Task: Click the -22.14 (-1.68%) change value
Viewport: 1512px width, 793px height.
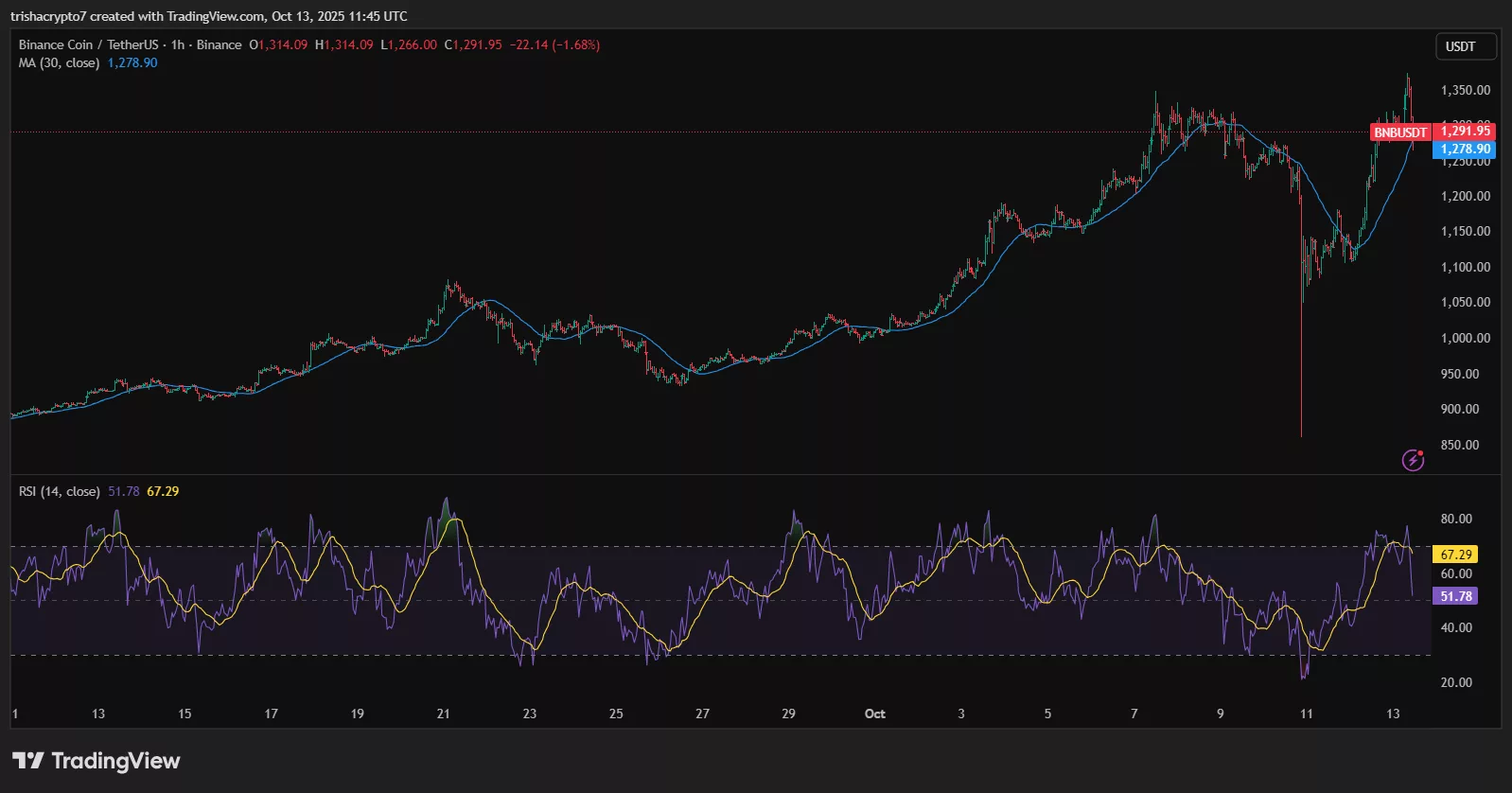Action: [554, 44]
